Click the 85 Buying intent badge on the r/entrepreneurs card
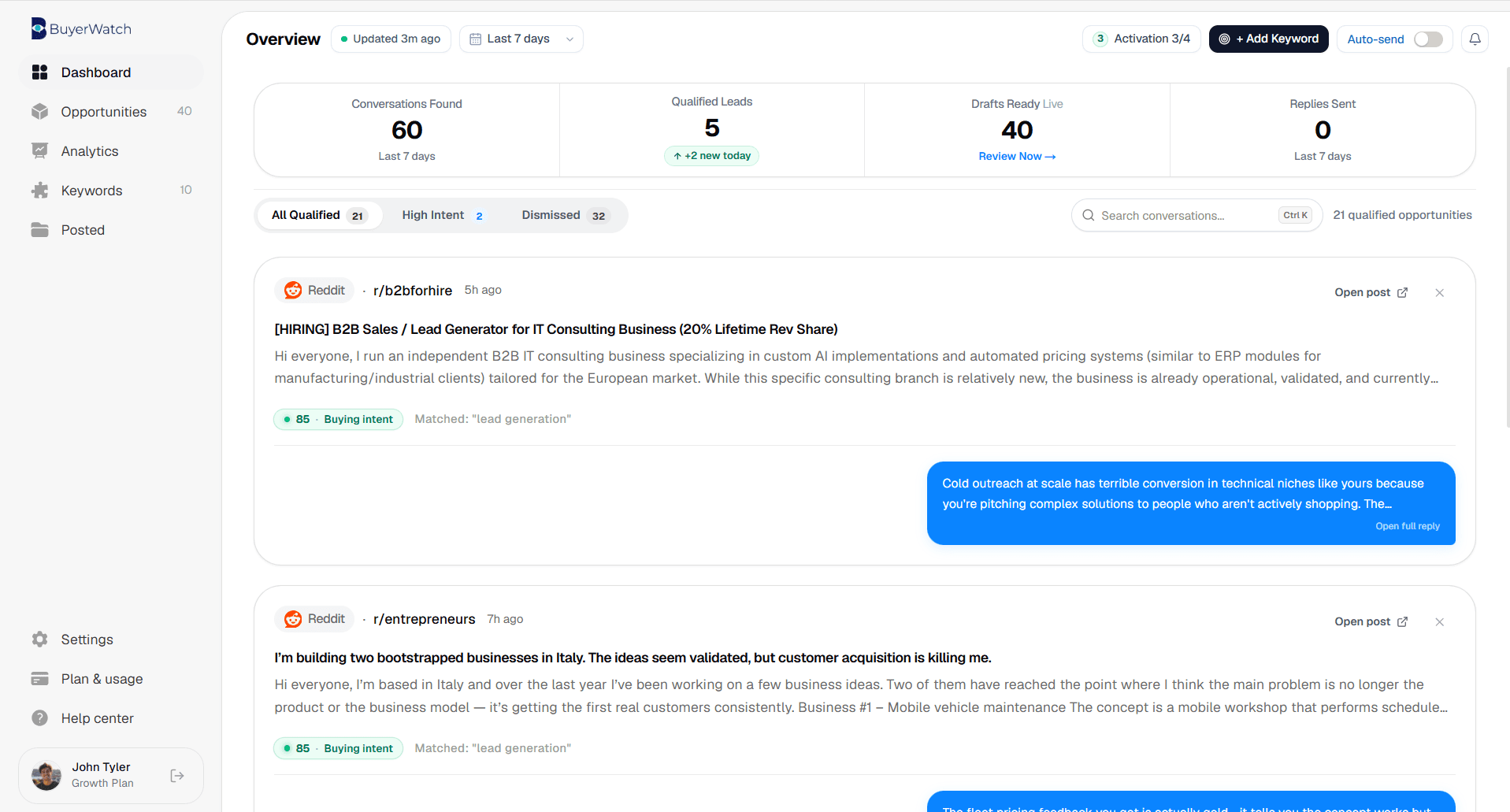Viewport: 1510px width, 812px height. 338,748
